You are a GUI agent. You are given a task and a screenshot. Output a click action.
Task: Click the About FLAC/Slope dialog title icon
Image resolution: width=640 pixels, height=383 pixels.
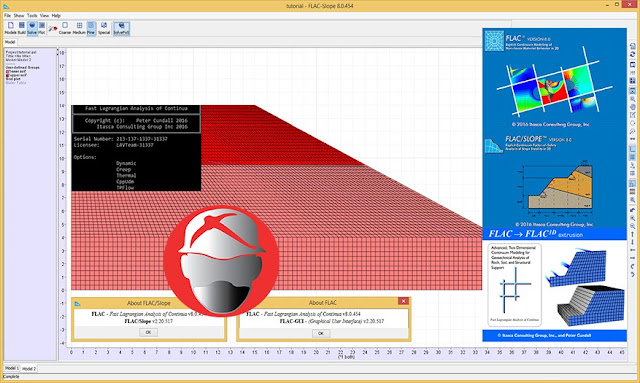click(78, 303)
